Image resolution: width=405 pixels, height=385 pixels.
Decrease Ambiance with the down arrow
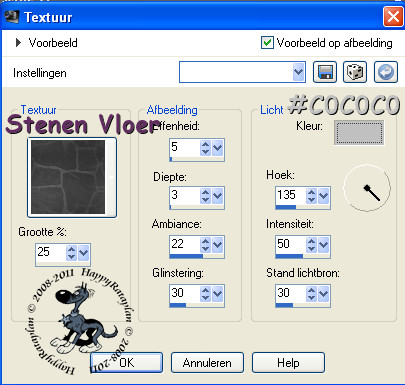point(205,249)
